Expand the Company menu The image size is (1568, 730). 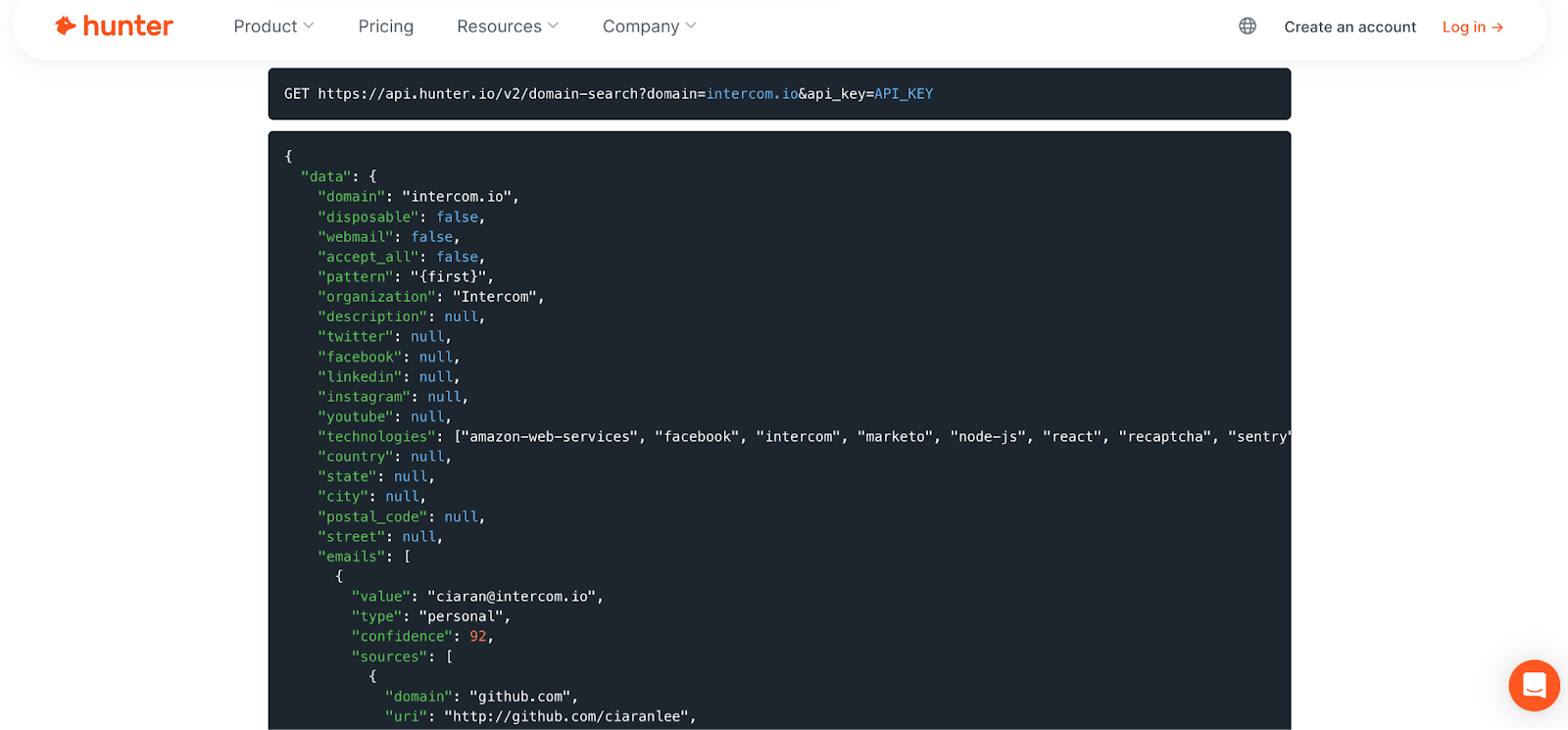649,26
